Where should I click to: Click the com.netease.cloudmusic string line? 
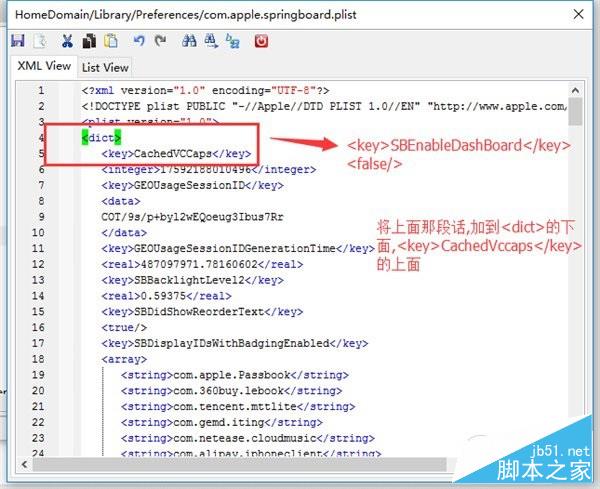[248, 438]
